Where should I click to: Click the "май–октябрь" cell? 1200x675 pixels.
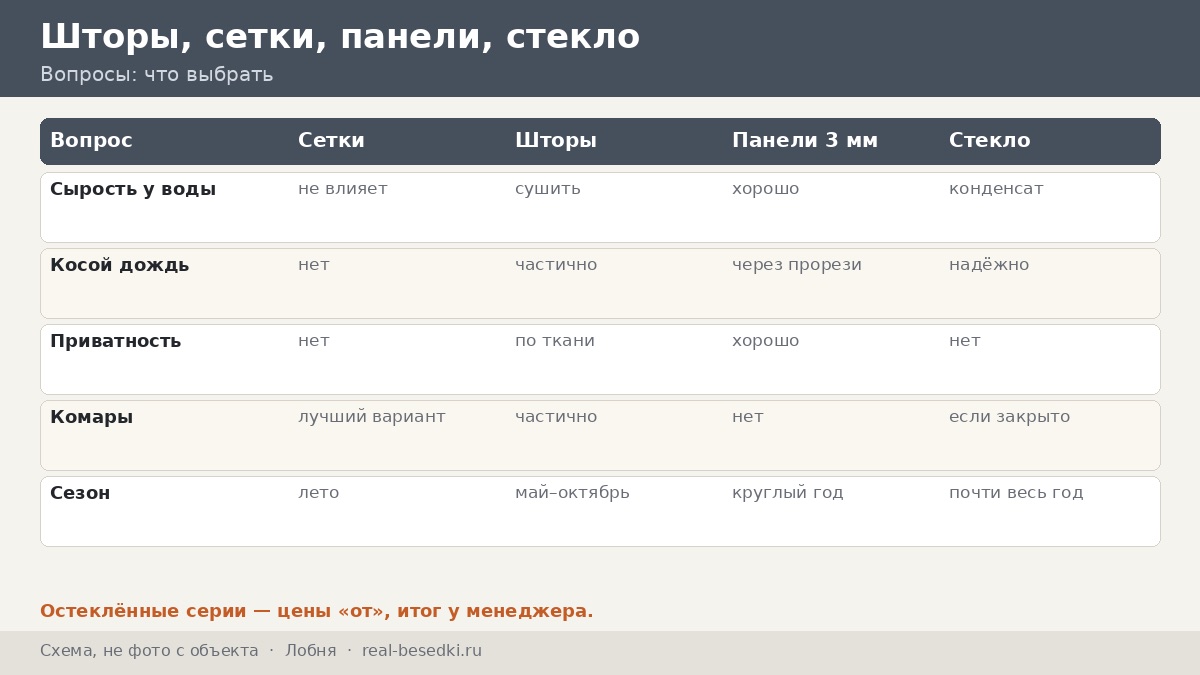[x=572, y=493]
